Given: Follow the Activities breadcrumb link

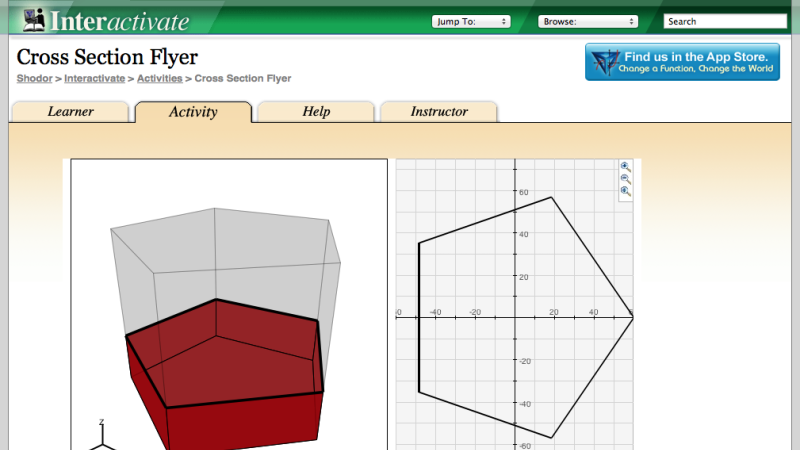Looking at the screenshot, I should (x=160, y=79).
